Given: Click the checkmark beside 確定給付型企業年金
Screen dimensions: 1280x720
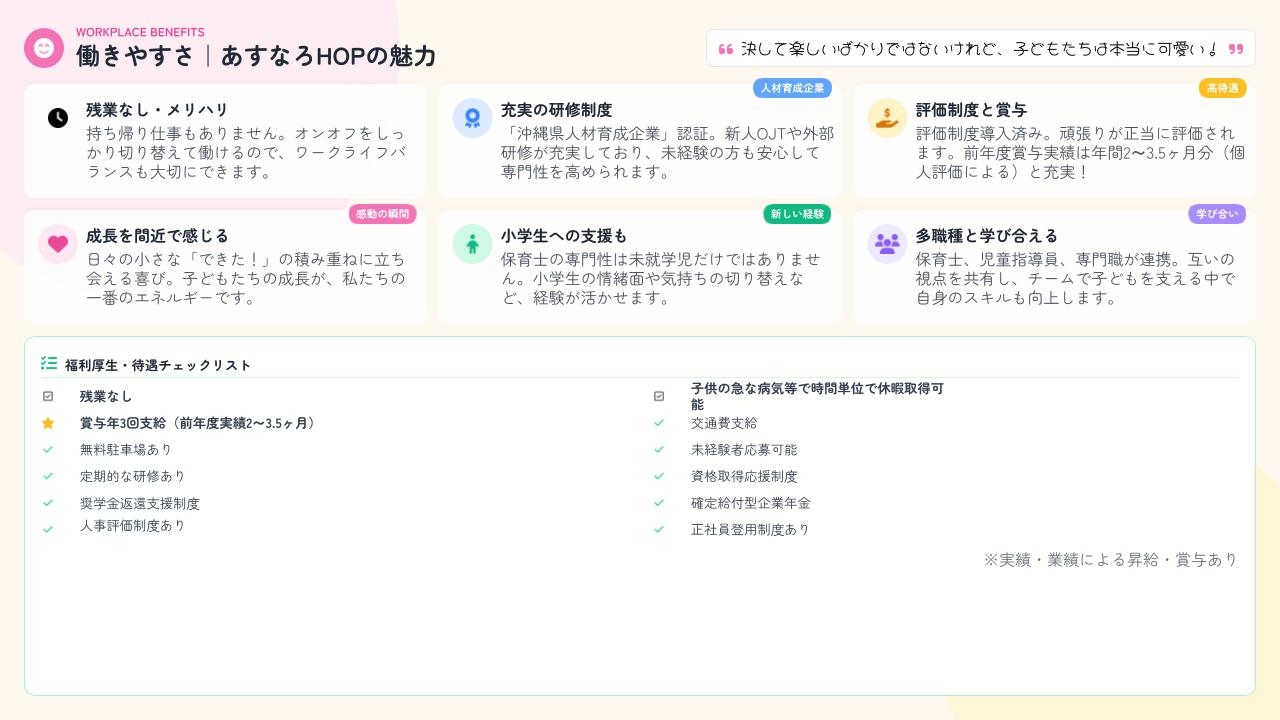Looking at the screenshot, I should (659, 503).
